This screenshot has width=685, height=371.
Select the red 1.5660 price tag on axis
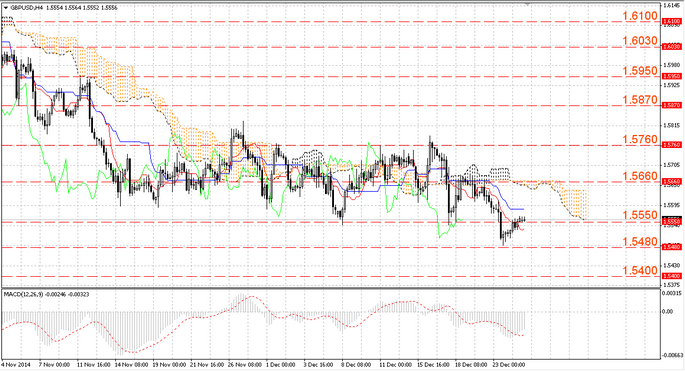671,181
